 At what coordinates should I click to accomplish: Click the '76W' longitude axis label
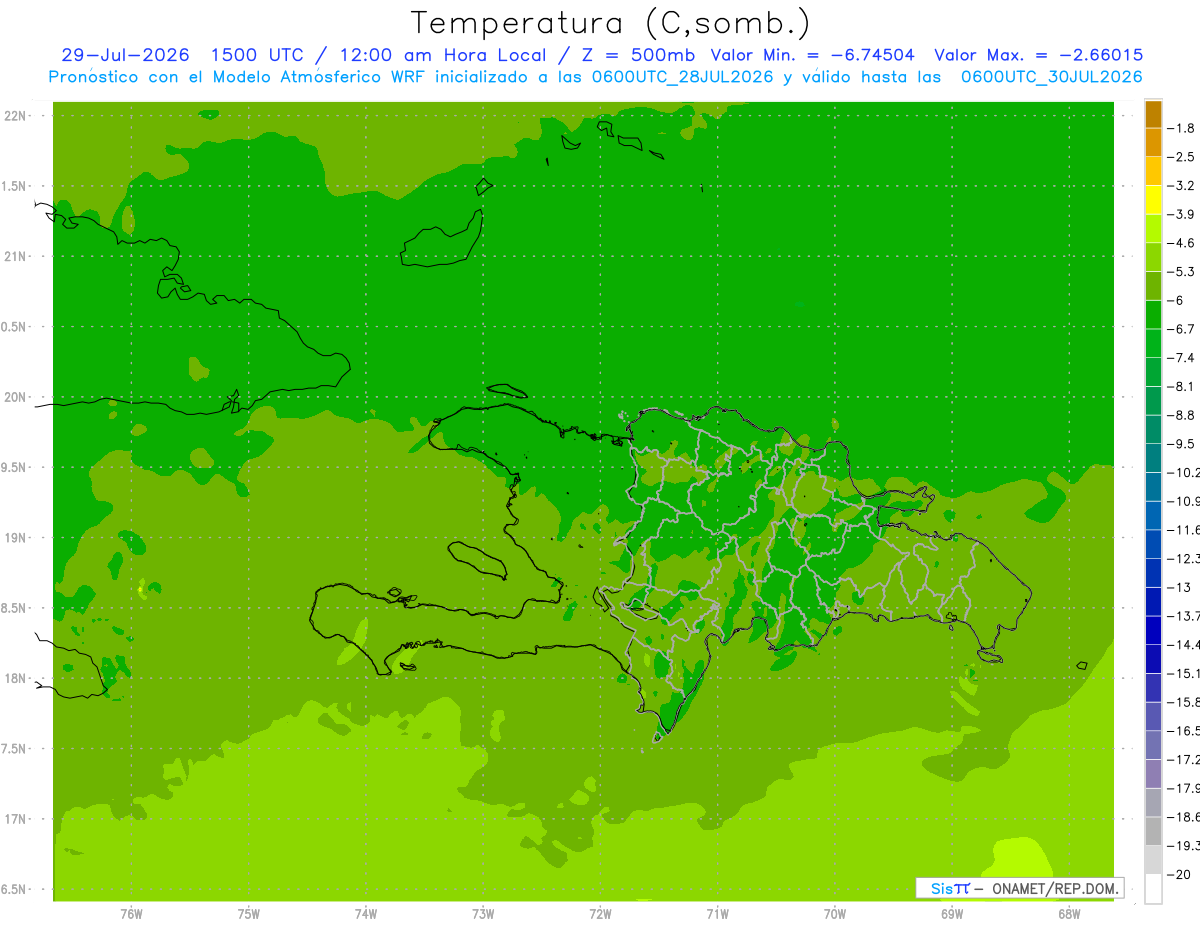131,914
